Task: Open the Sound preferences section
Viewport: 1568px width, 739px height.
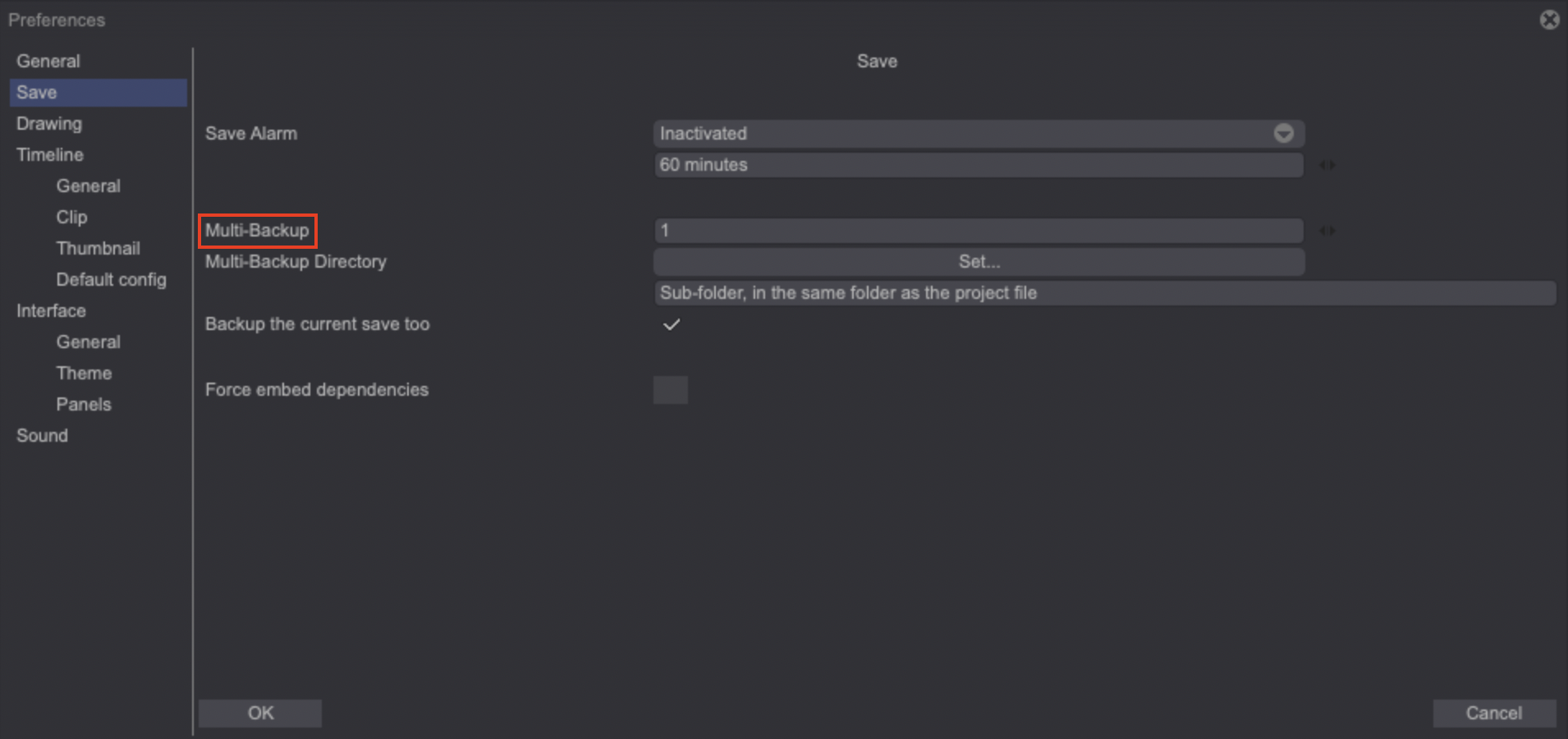Action: tap(42, 435)
